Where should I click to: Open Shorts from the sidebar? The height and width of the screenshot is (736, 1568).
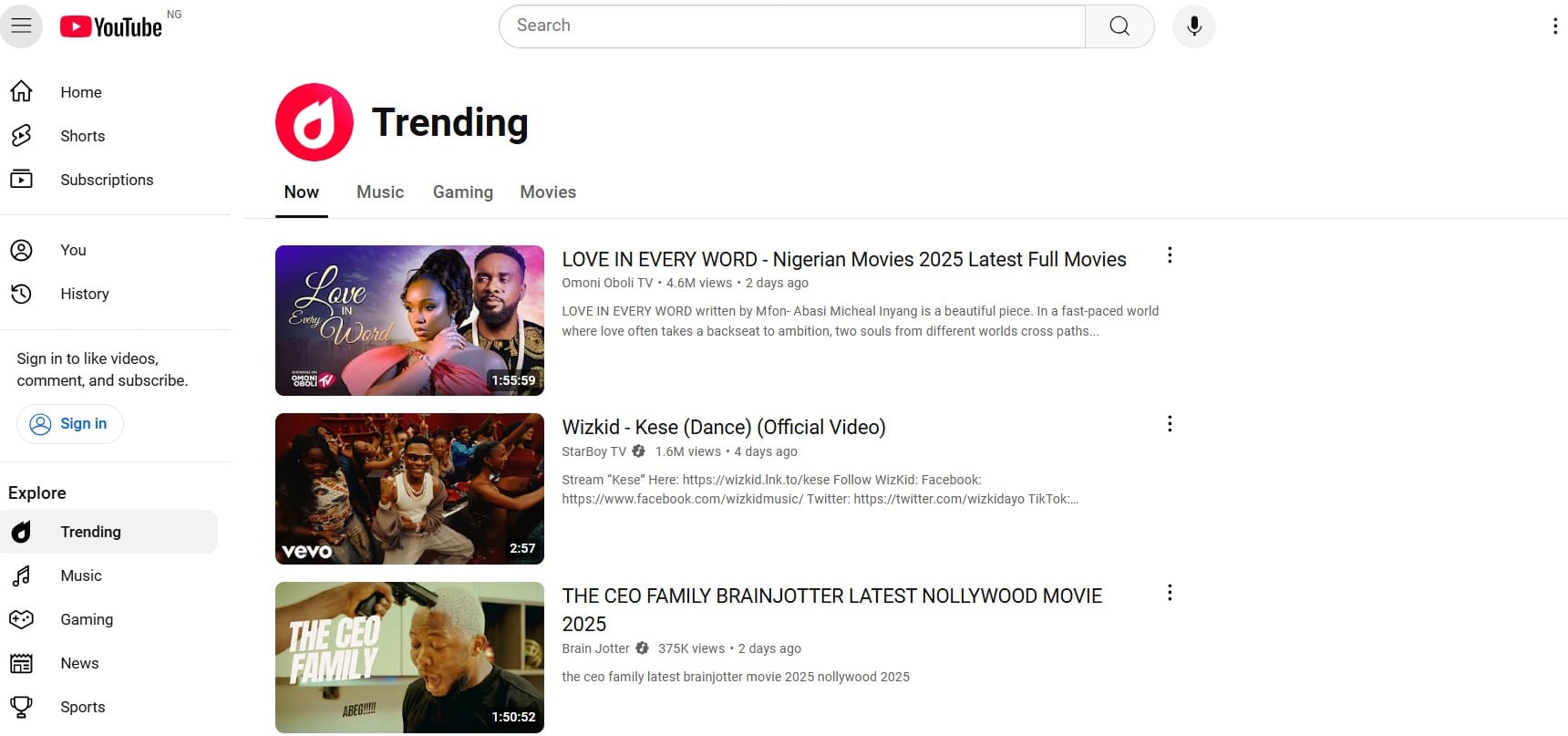(x=82, y=136)
